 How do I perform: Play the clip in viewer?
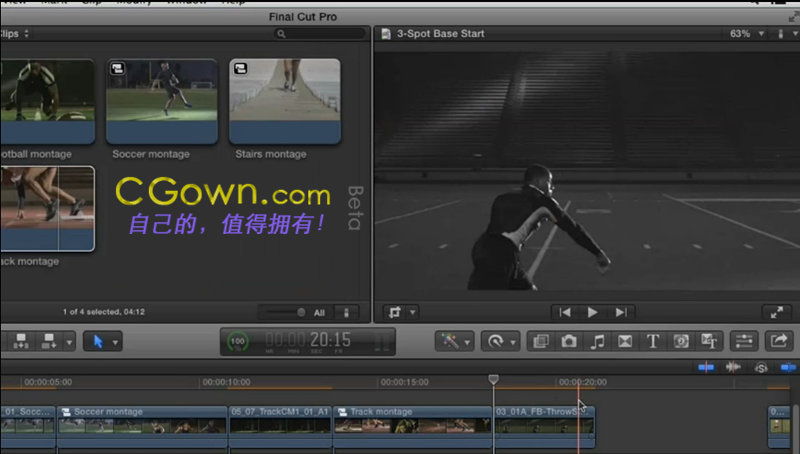coord(592,312)
